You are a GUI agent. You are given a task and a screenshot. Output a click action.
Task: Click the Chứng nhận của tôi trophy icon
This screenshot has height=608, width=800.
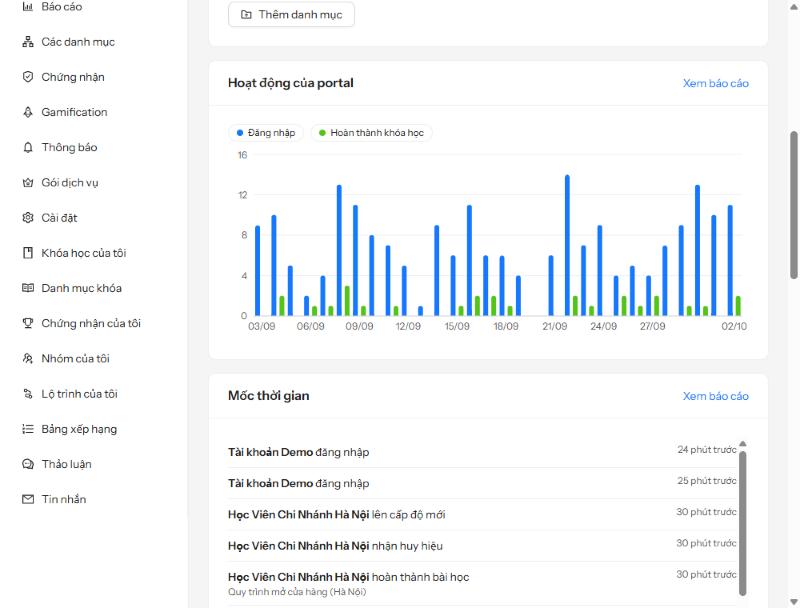28,323
